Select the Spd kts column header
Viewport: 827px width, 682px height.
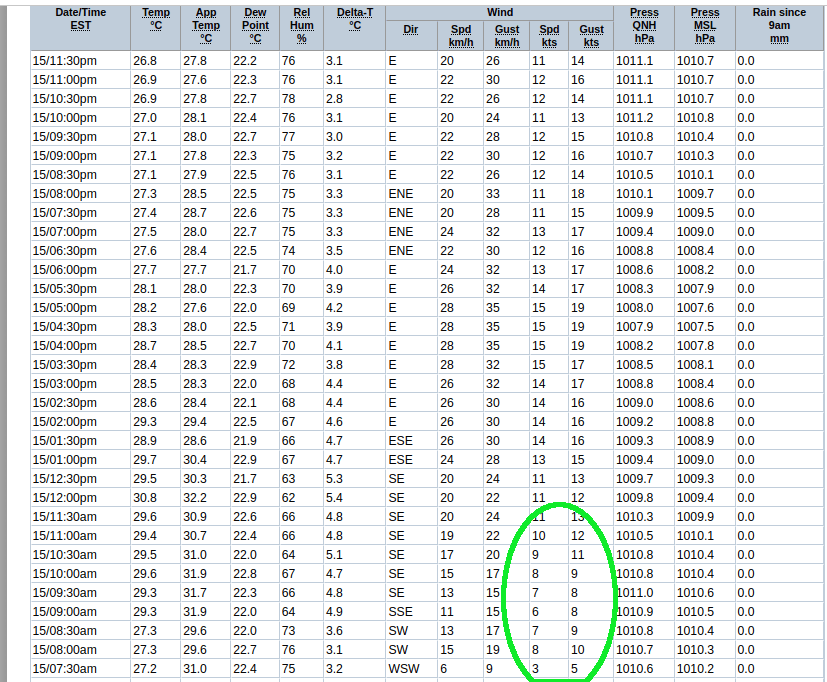549,36
